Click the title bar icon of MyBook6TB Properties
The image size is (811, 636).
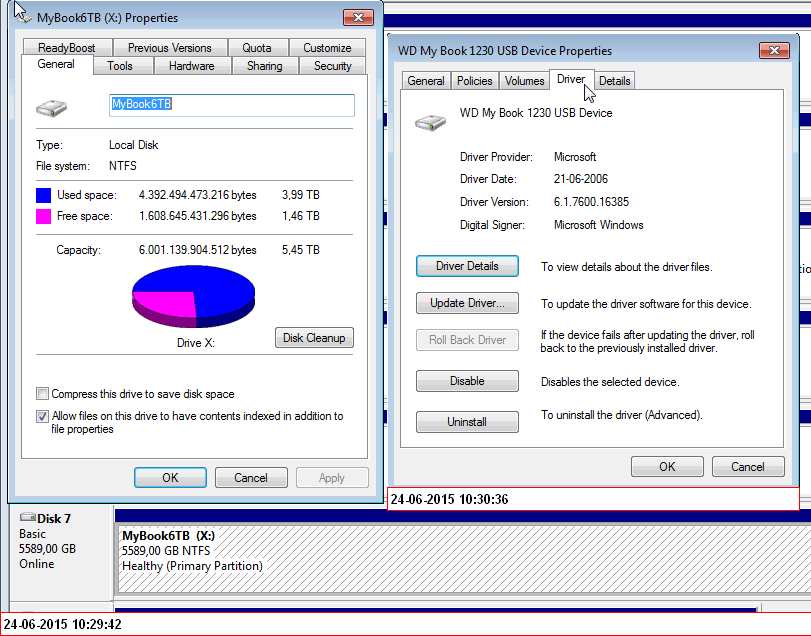22,16
